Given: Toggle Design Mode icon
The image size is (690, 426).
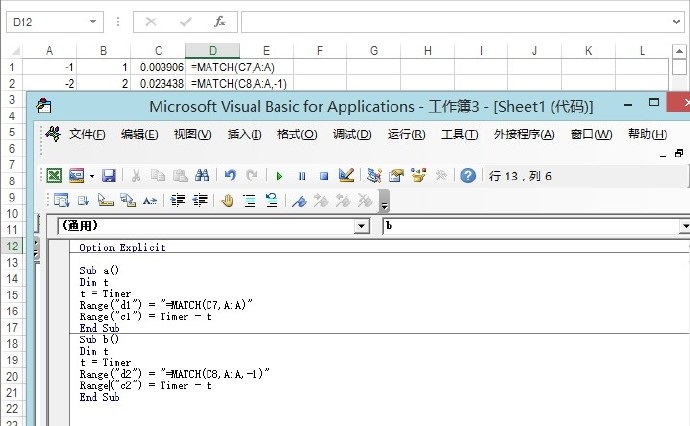Looking at the screenshot, I should point(346,176).
